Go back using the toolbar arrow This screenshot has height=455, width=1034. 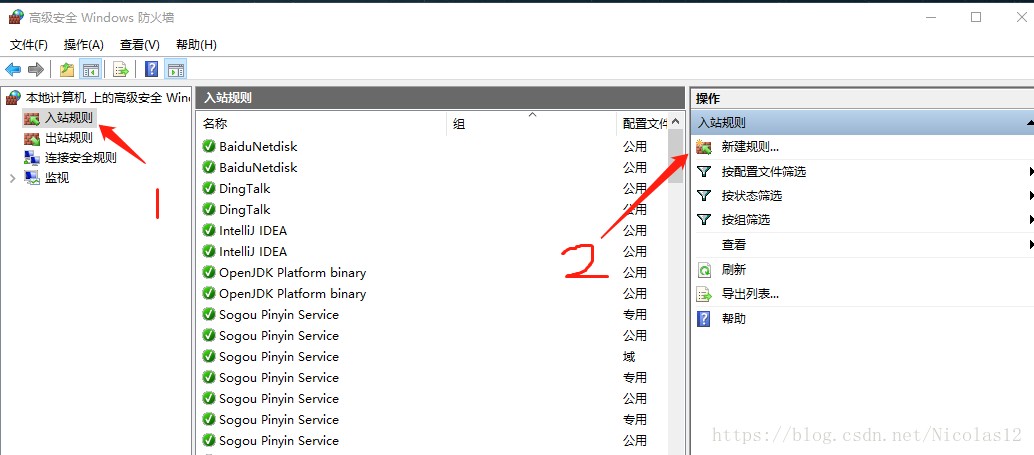(13, 69)
